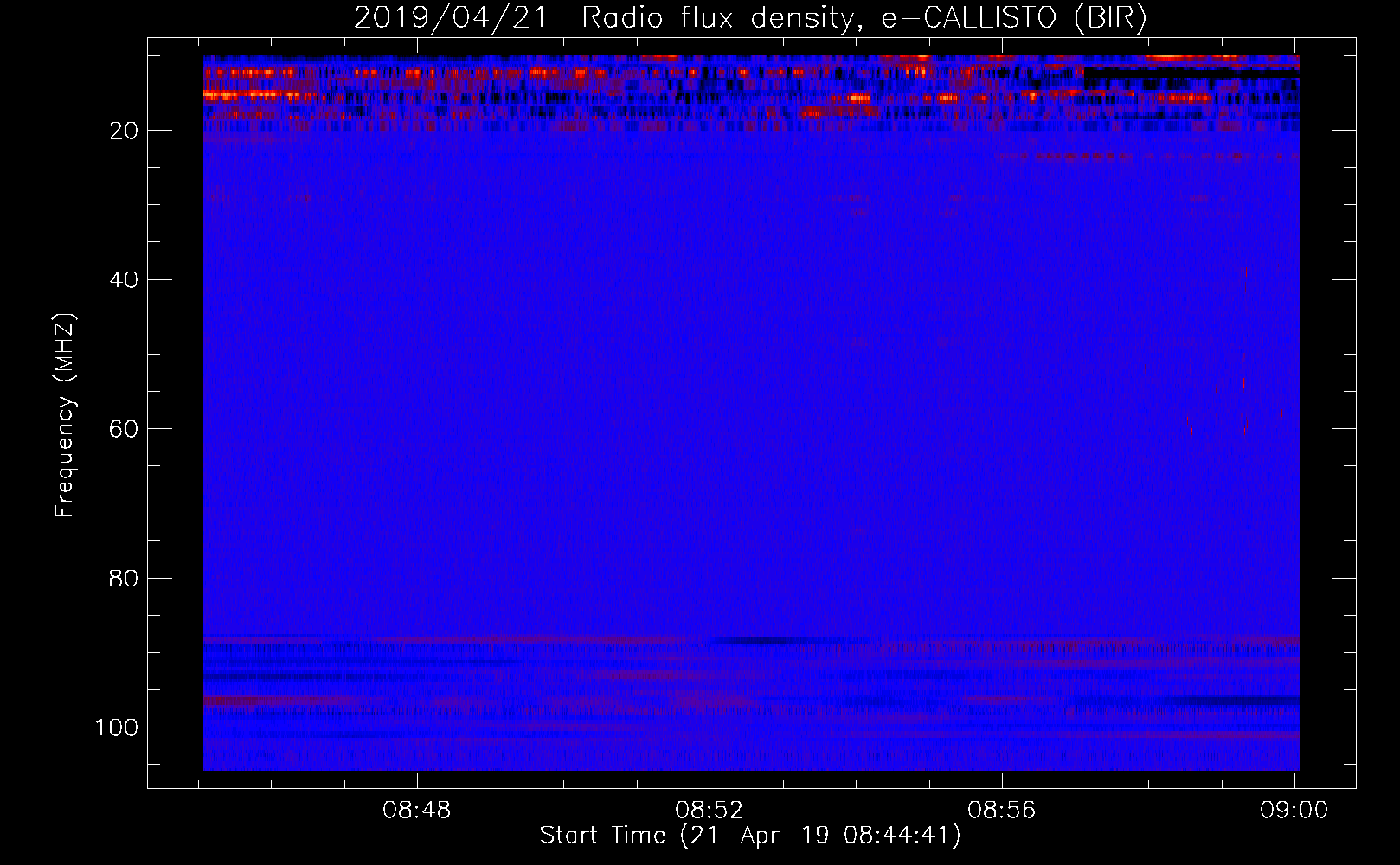Click the 100 frequency tick label

pos(117,727)
